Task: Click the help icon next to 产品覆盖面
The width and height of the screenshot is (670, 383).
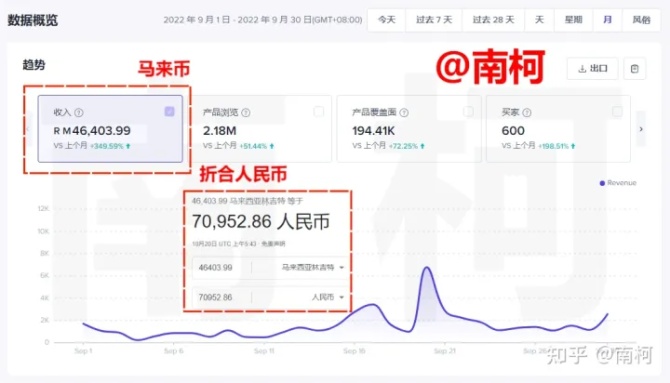Action: 404,112
